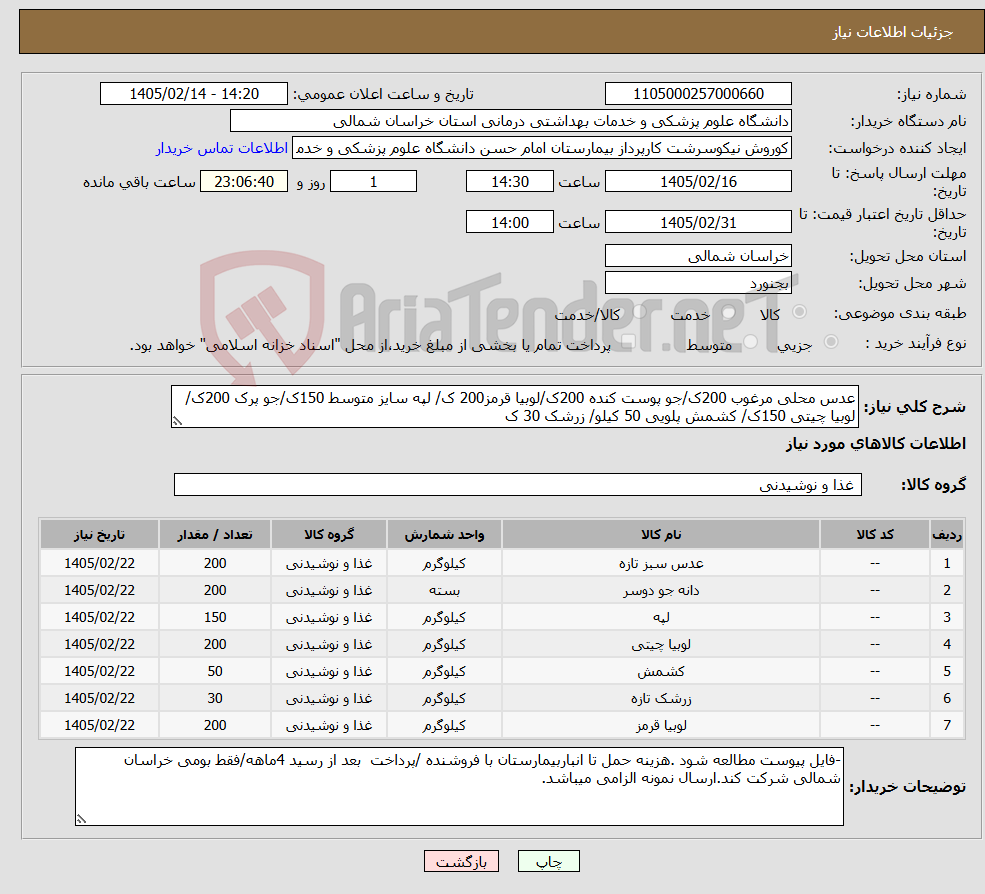Select the خدمت radio button

[x=729, y=312]
